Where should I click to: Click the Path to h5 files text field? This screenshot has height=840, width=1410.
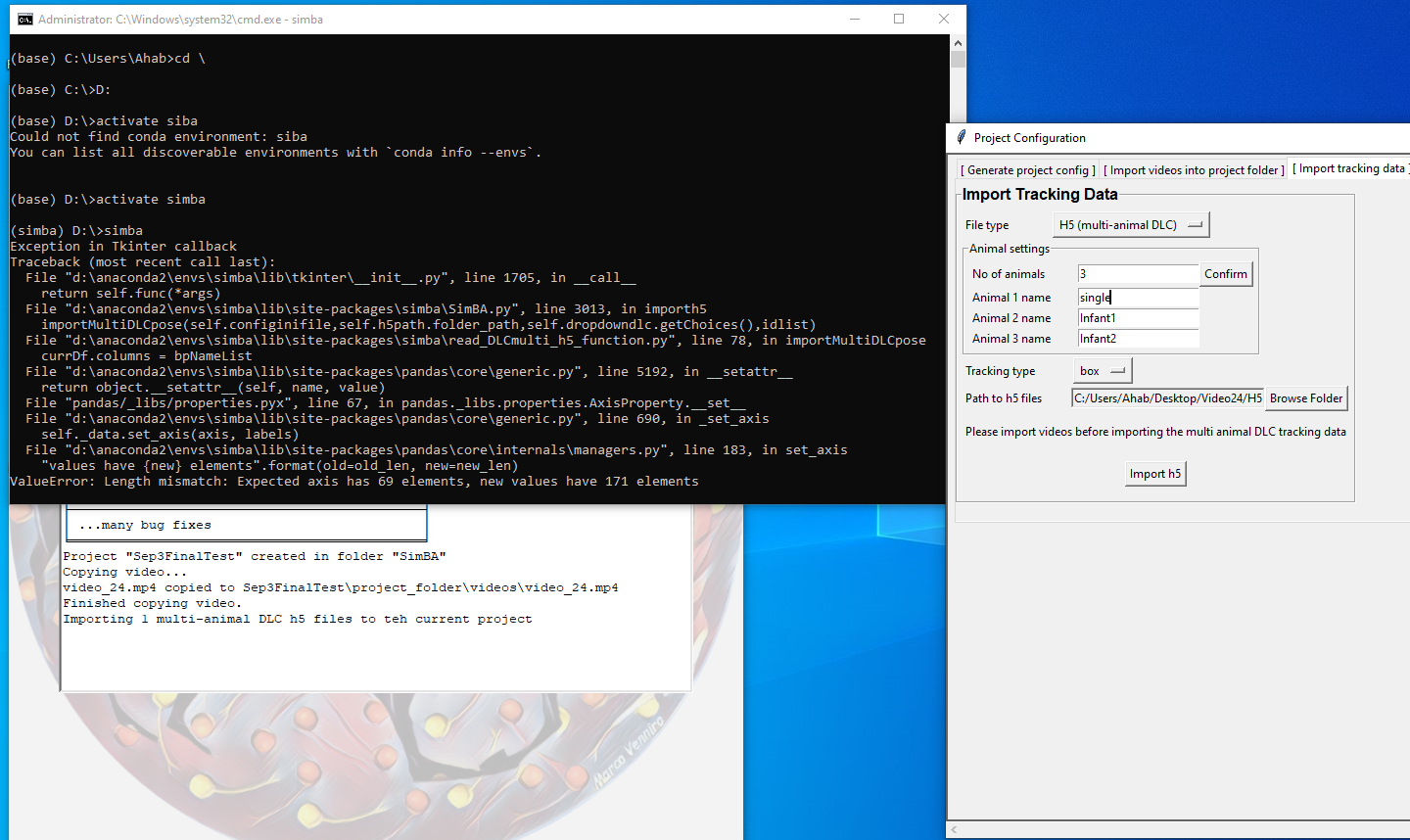pyautogui.click(x=1165, y=398)
